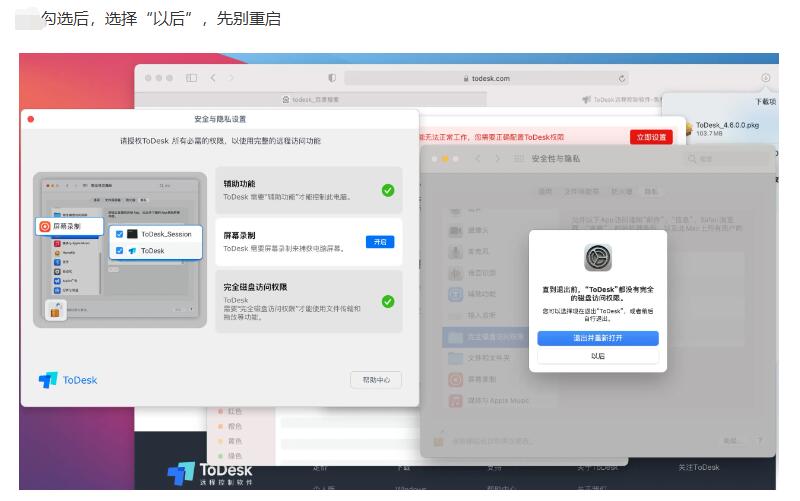Click 退出并重新打开 button
This screenshot has width=800, height=501.
(598, 338)
